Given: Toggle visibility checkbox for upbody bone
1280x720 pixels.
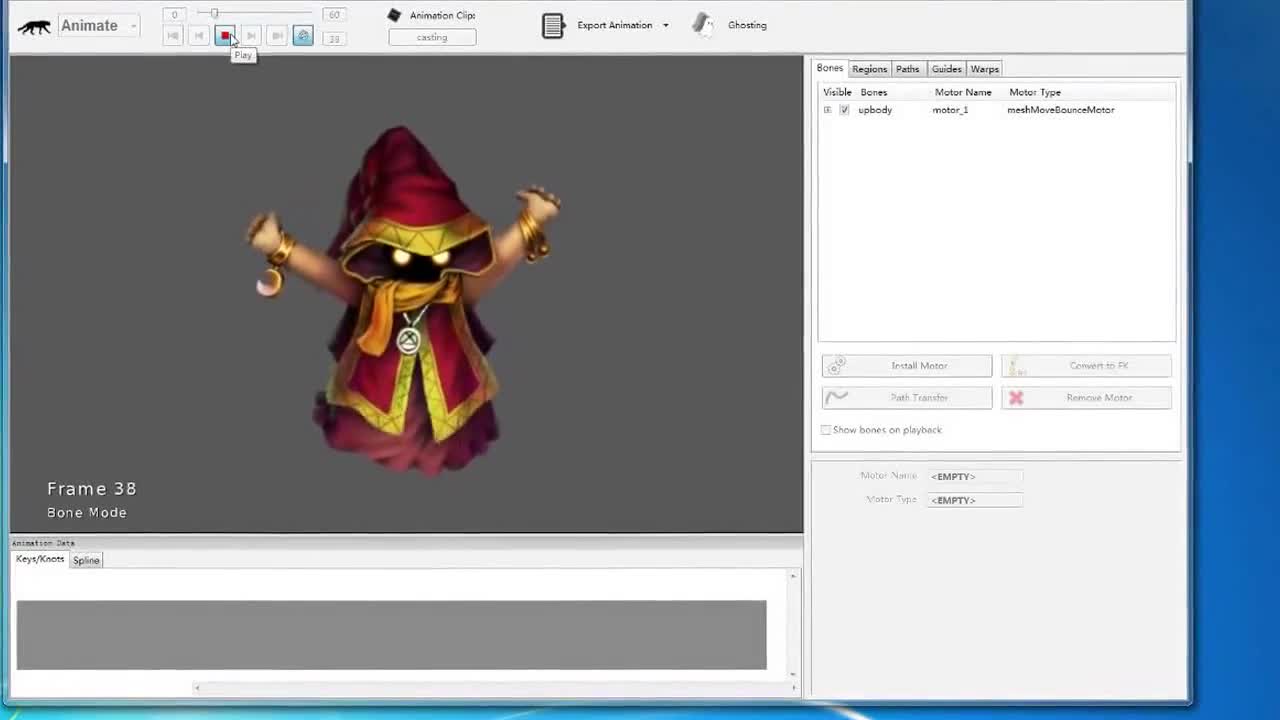Looking at the screenshot, I should [844, 110].
